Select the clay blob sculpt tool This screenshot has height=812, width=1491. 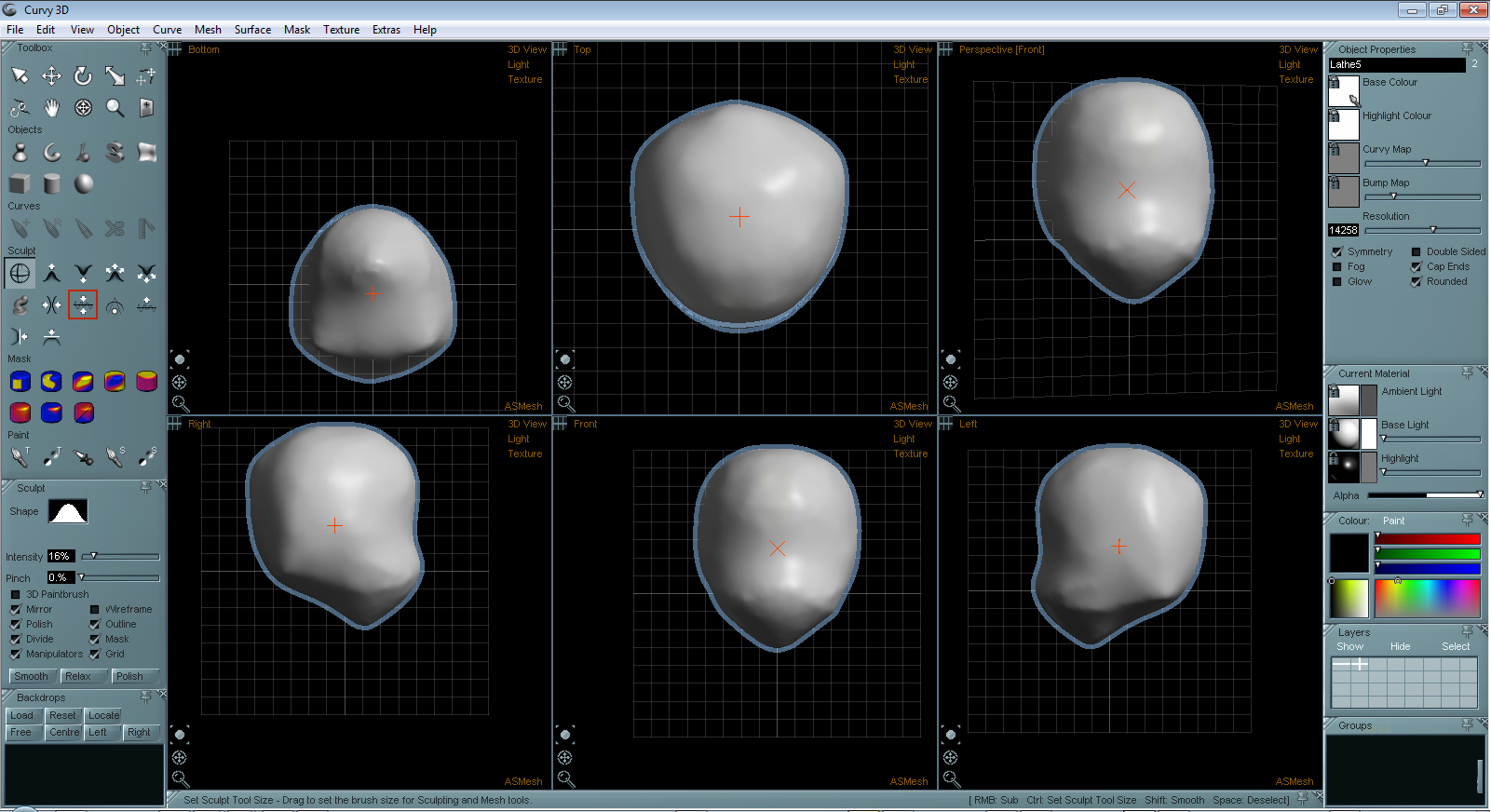click(x=20, y=304)
